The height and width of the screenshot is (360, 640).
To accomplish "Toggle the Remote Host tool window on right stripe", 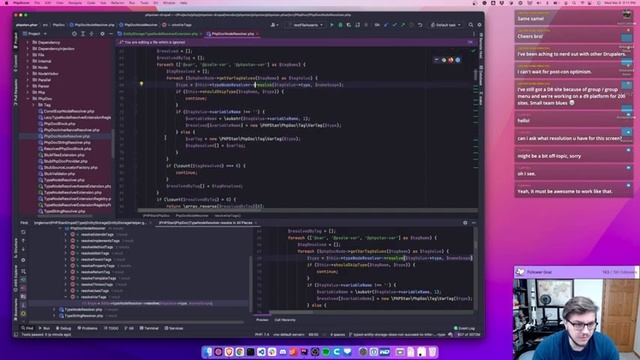I will click(x=481, y=45).
